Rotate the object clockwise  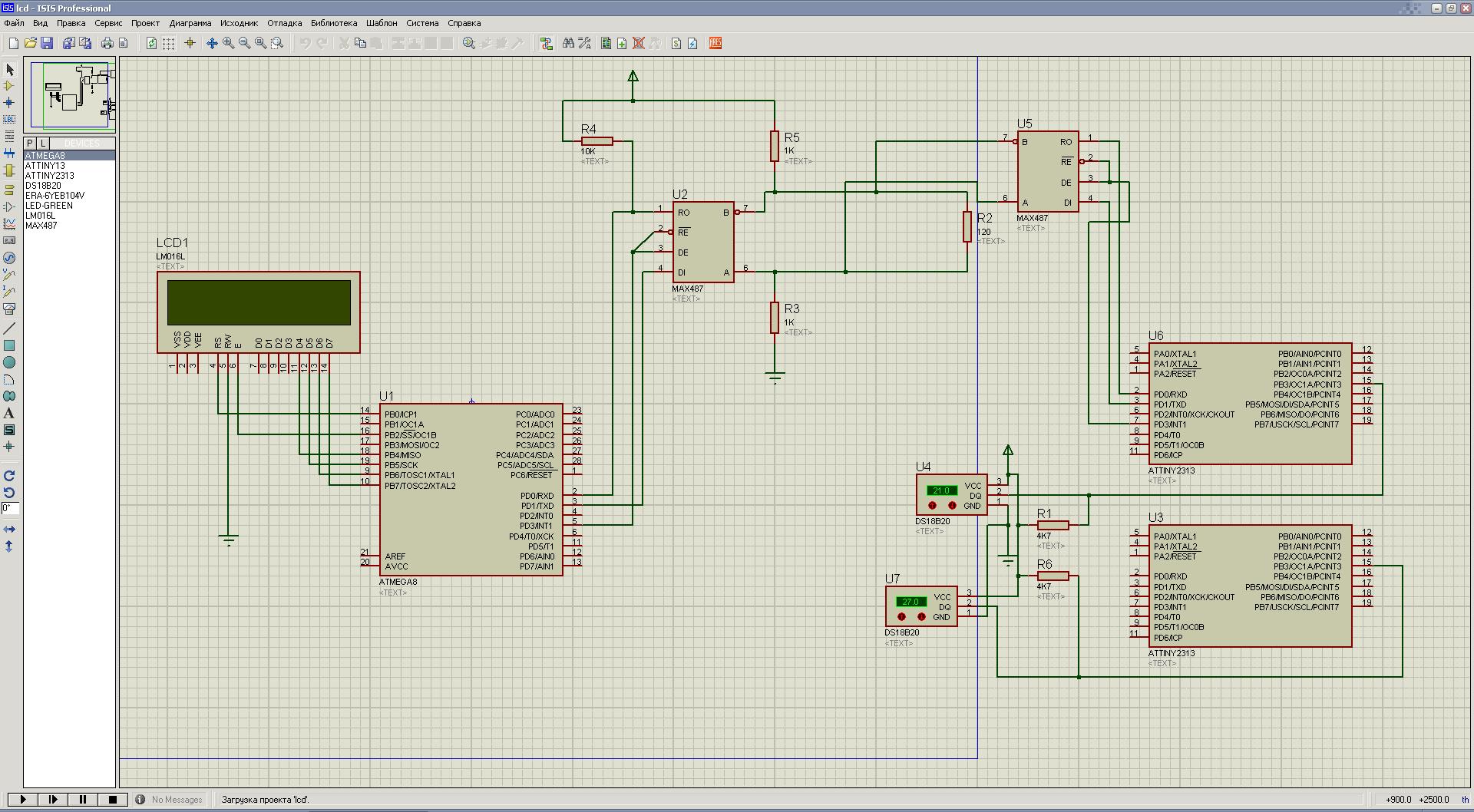(9, 476)
